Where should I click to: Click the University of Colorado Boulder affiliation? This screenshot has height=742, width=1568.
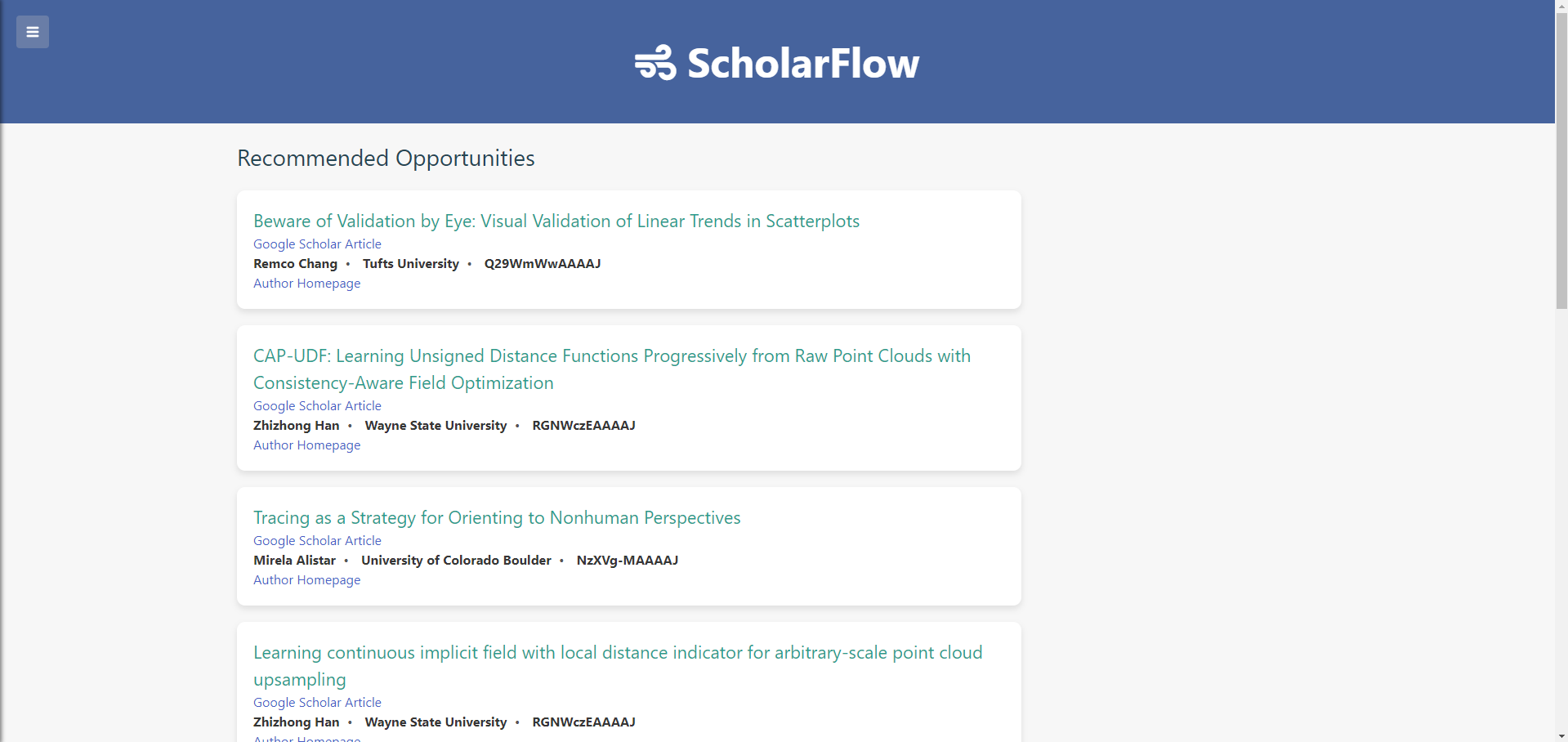pyautogui.click(x=456, y=560)
